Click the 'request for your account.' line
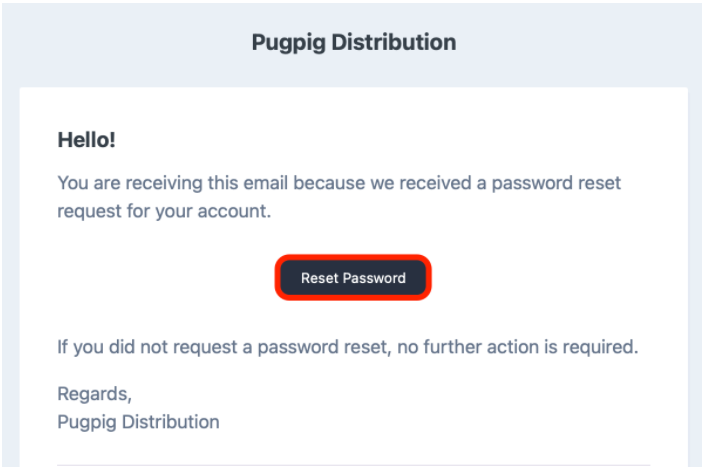Image resolution: width=704 pixels, height=470 pixels. tap(164, 211)
